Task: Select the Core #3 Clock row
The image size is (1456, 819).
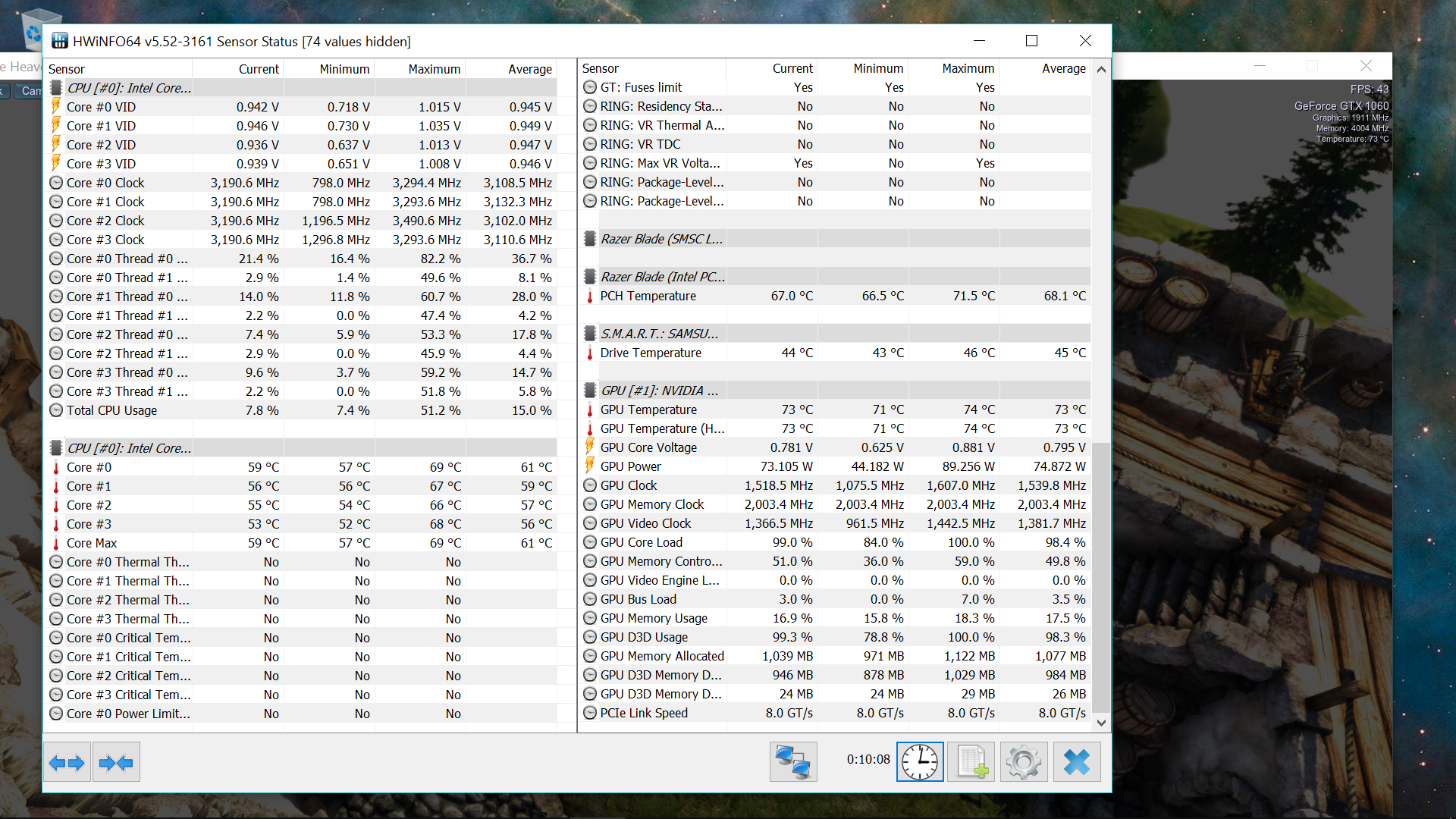Action: [301, 240]
